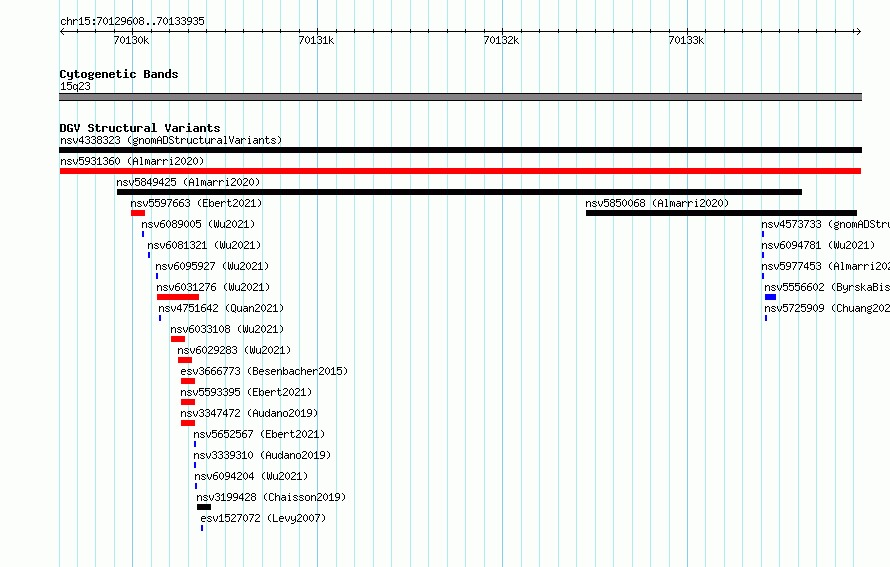The width and height of the screenshot is (890, 567).
Task: Click the nsv5849425 (Almarri2020) label
Action: point(188,182)
